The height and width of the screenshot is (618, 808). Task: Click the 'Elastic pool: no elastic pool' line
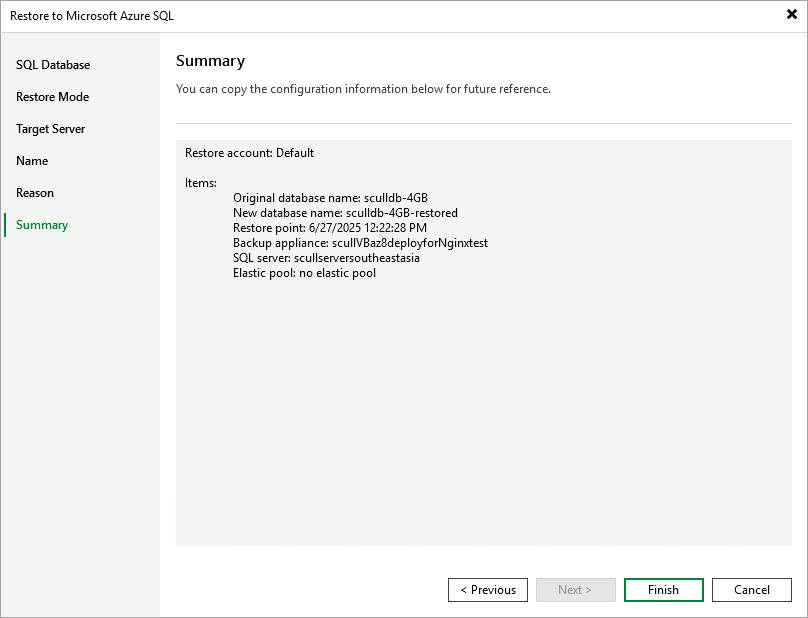point(304,273)
